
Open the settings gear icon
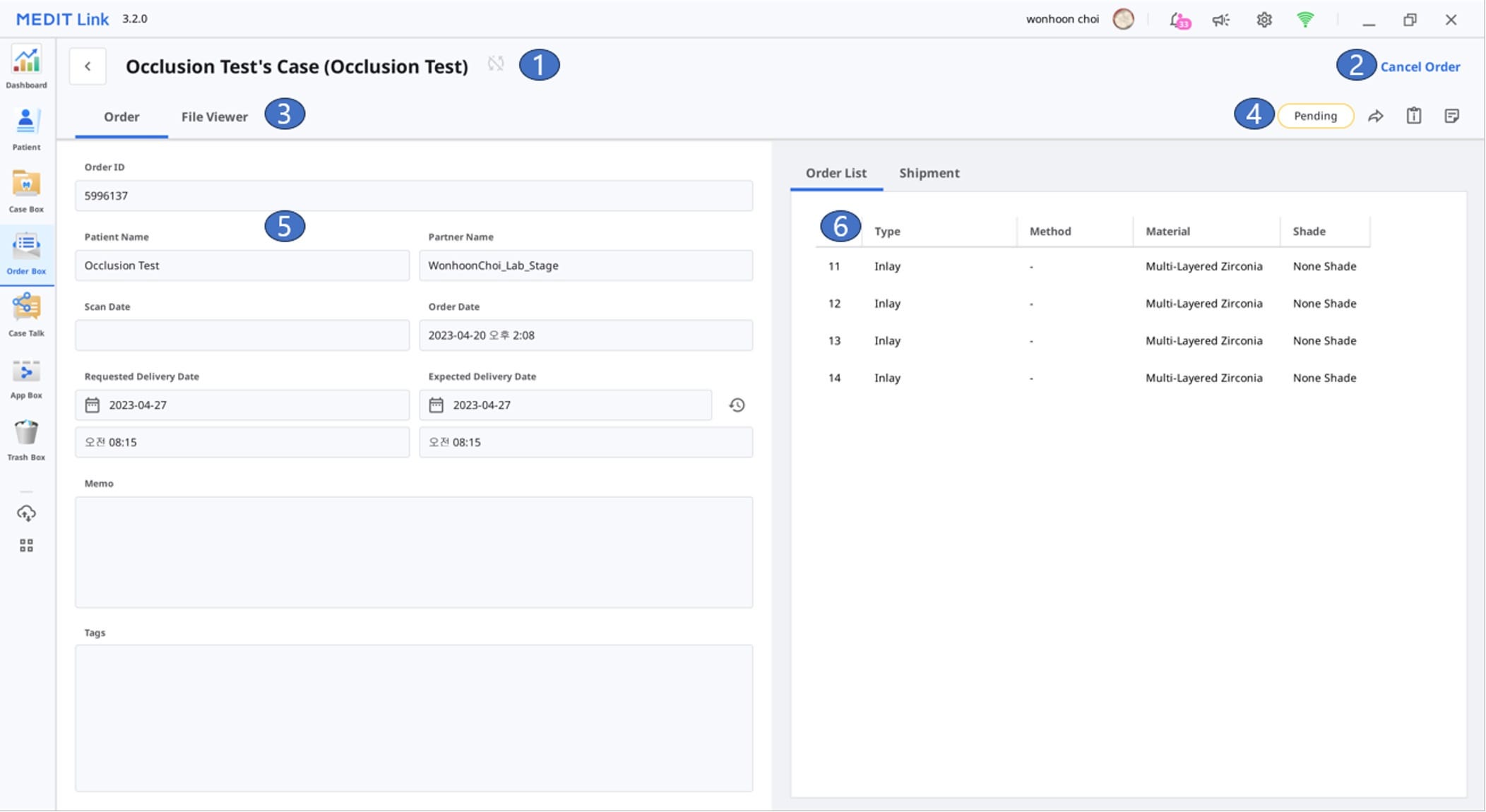1264,20
